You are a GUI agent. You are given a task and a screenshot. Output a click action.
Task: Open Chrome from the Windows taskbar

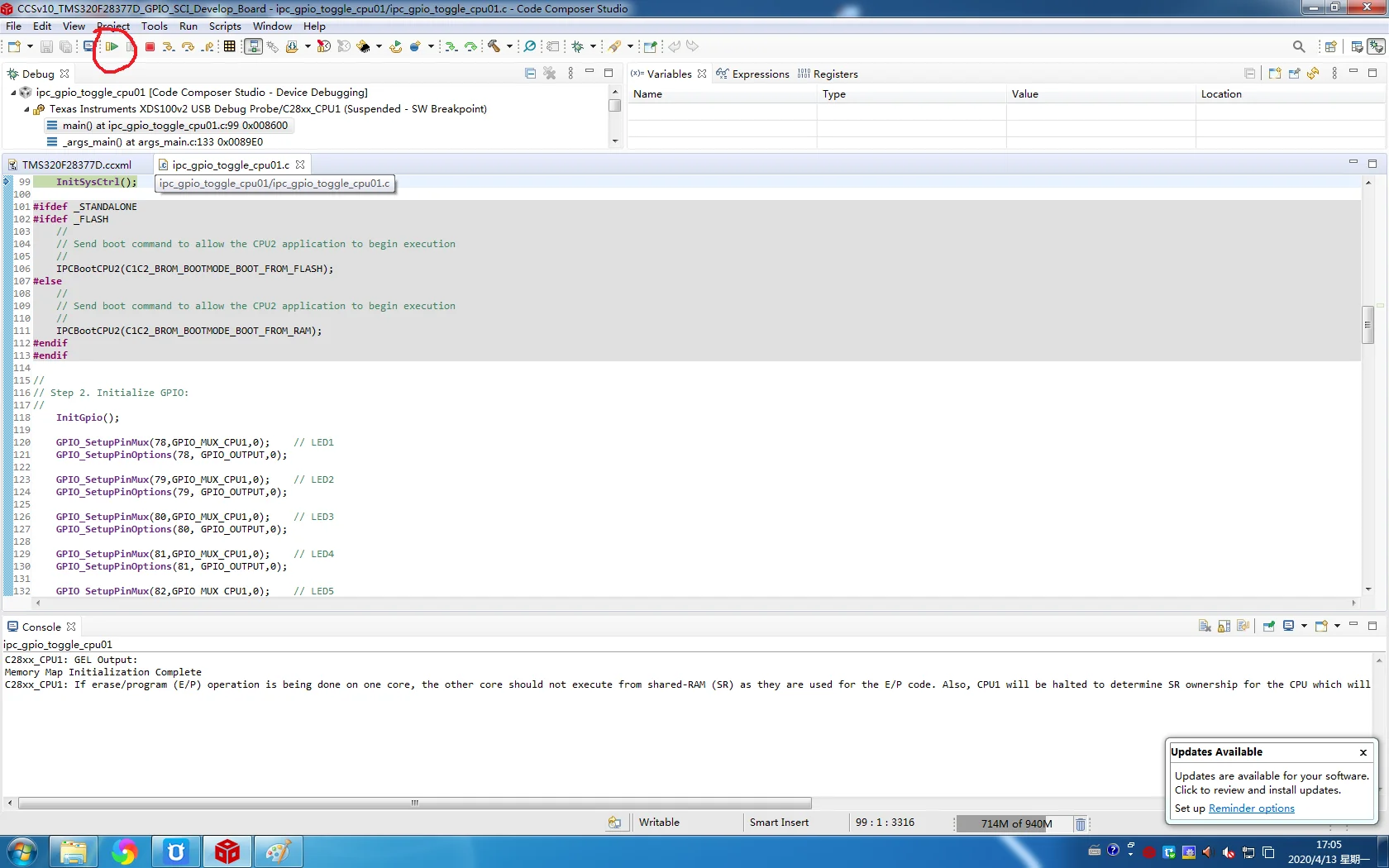click(124, 851)
